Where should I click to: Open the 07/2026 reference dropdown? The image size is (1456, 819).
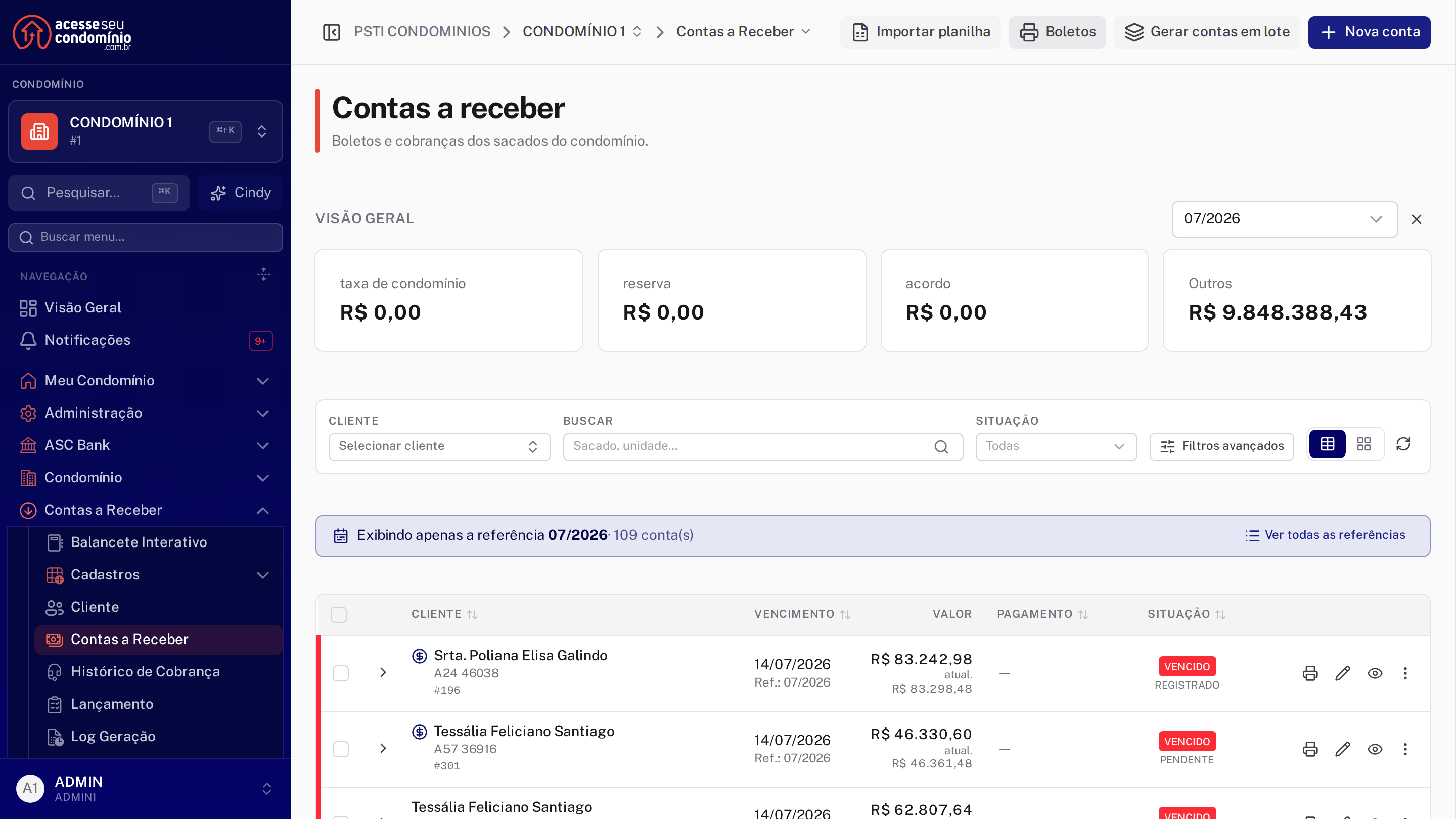tap(1284, 219)
